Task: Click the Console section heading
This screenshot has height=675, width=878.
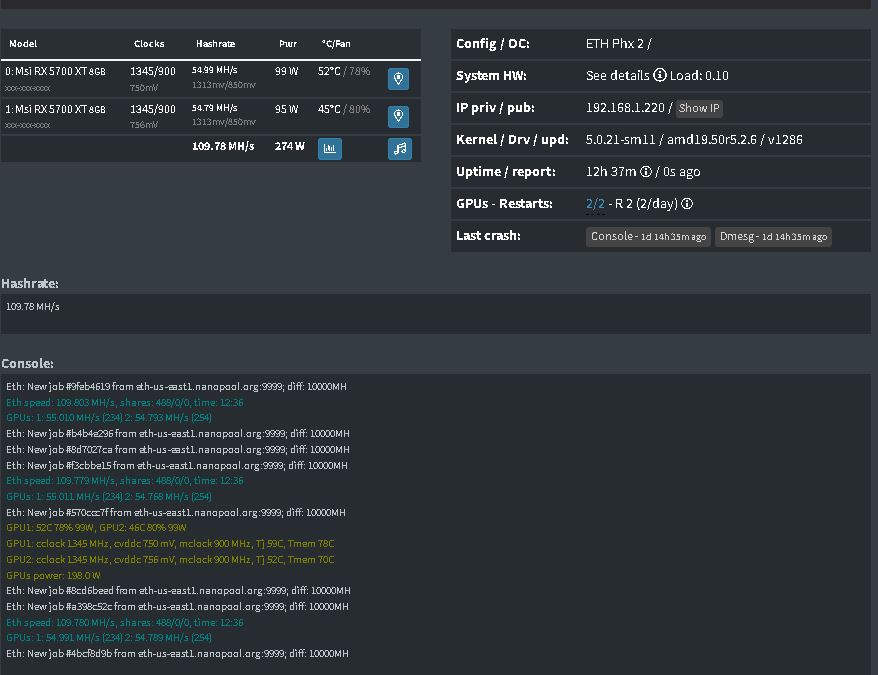Action: (27, 364)
